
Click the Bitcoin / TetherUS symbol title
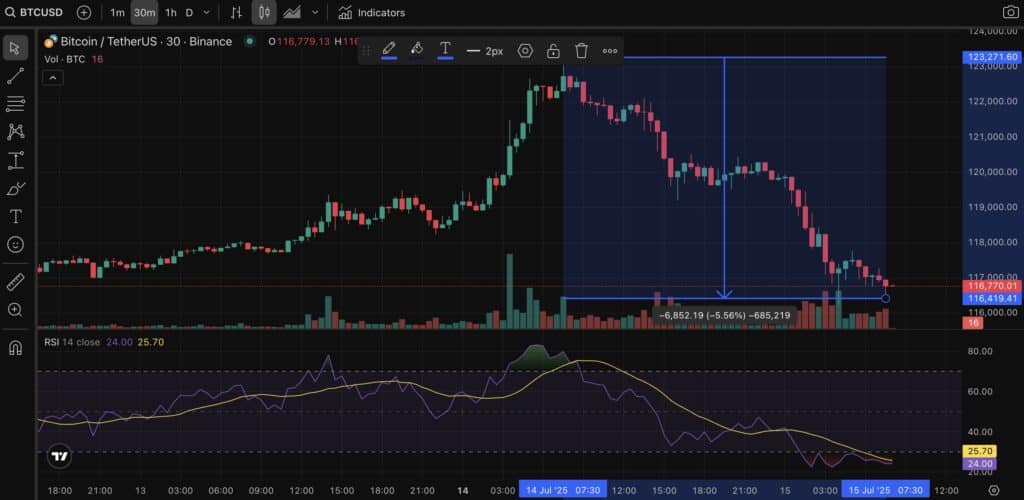[146, 42]
